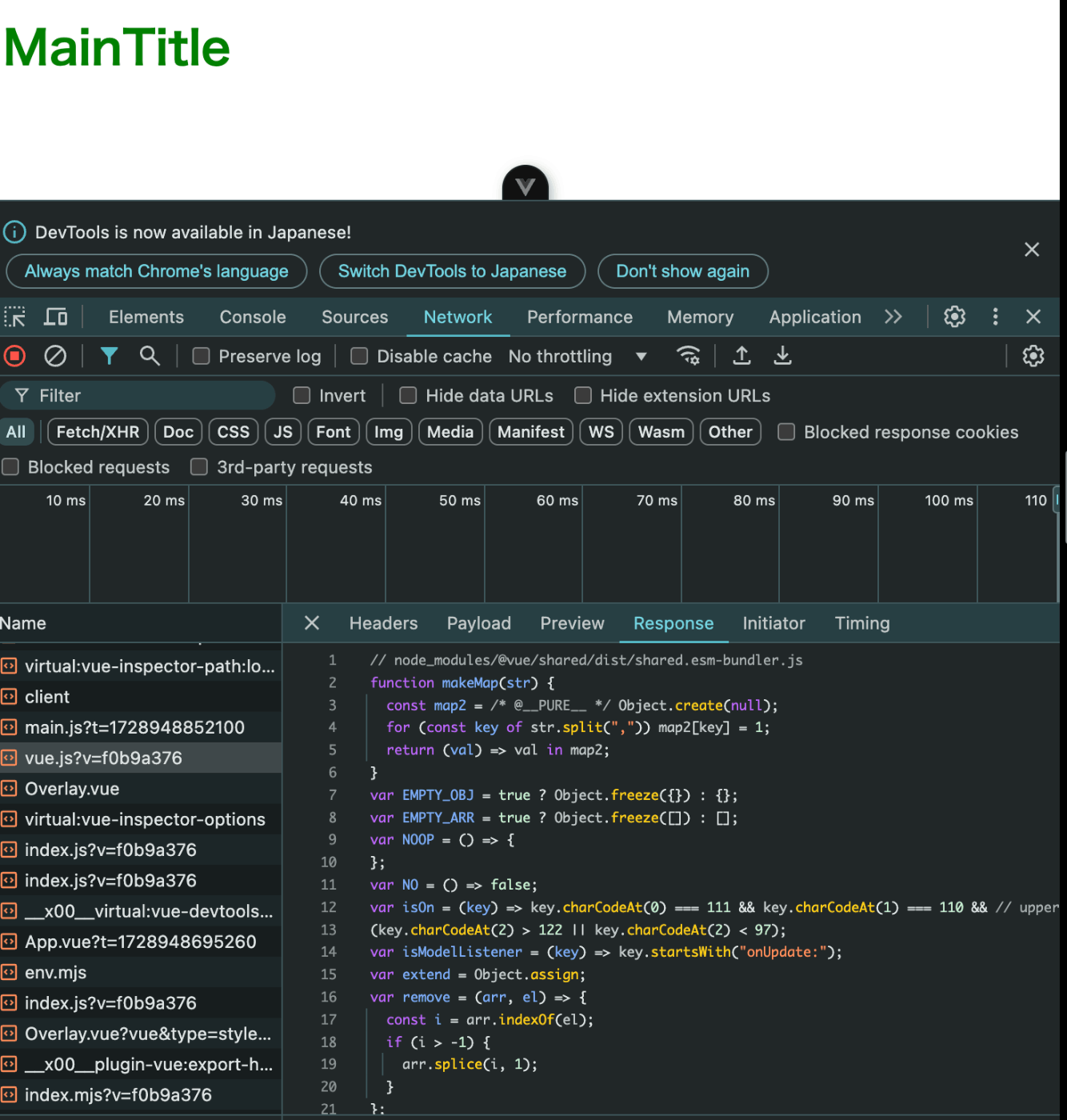Open the Application tab
1067x1120 pixels.
coord(815,317)
